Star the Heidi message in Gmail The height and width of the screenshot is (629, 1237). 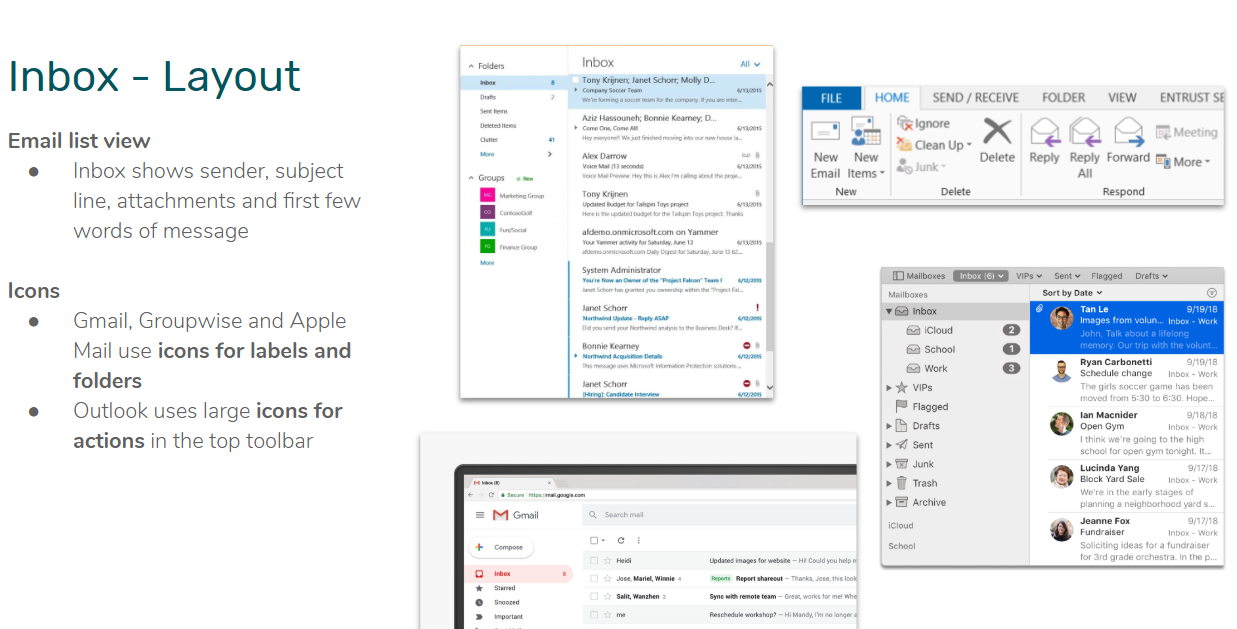607,561
